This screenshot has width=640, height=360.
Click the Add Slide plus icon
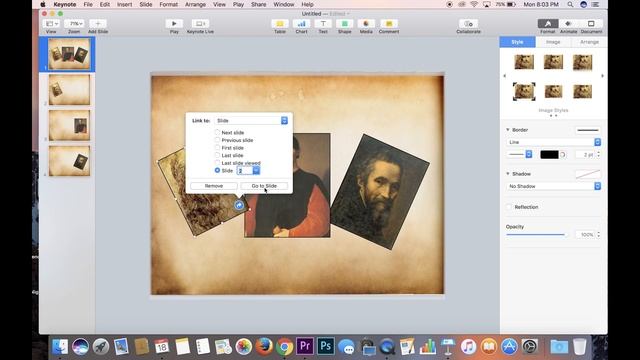(98, 24)
